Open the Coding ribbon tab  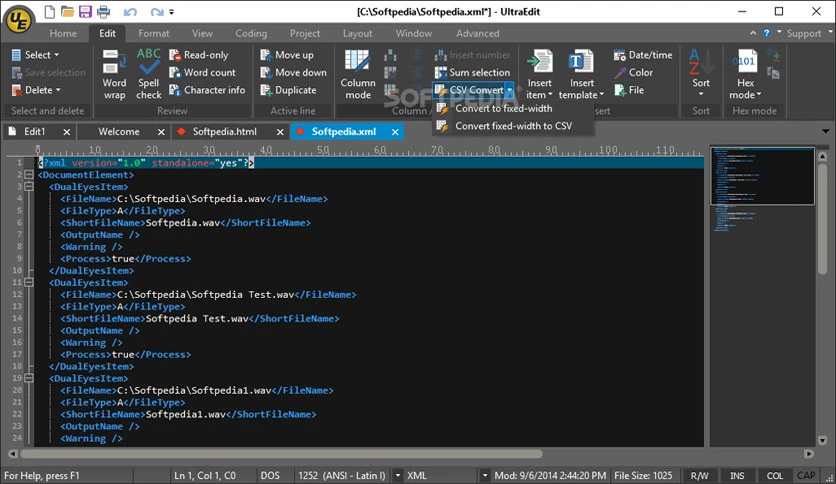point(251,33)
